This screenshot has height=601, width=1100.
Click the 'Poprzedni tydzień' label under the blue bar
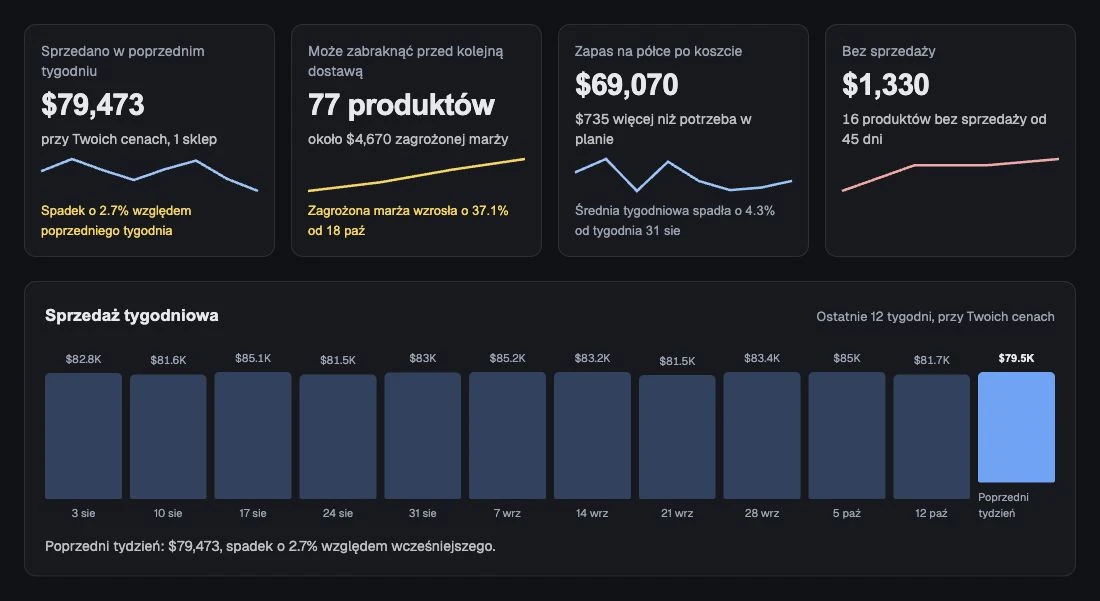point(1004,505)
